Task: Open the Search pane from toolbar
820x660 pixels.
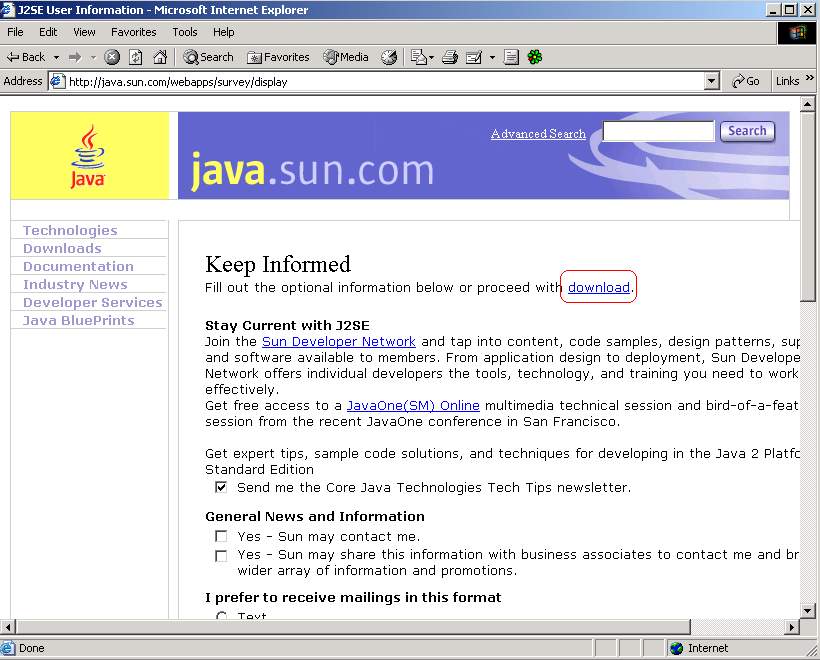Action: (x=208, y=57)
